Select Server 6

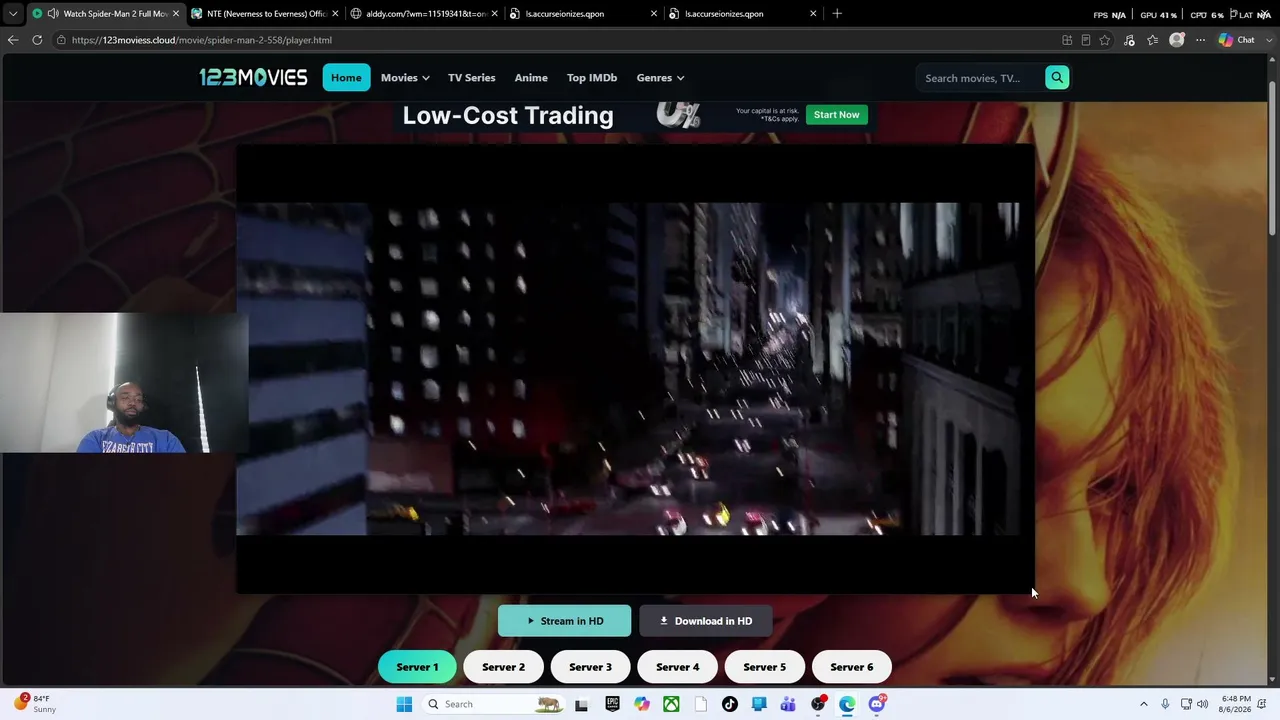(x=851, y=667)
